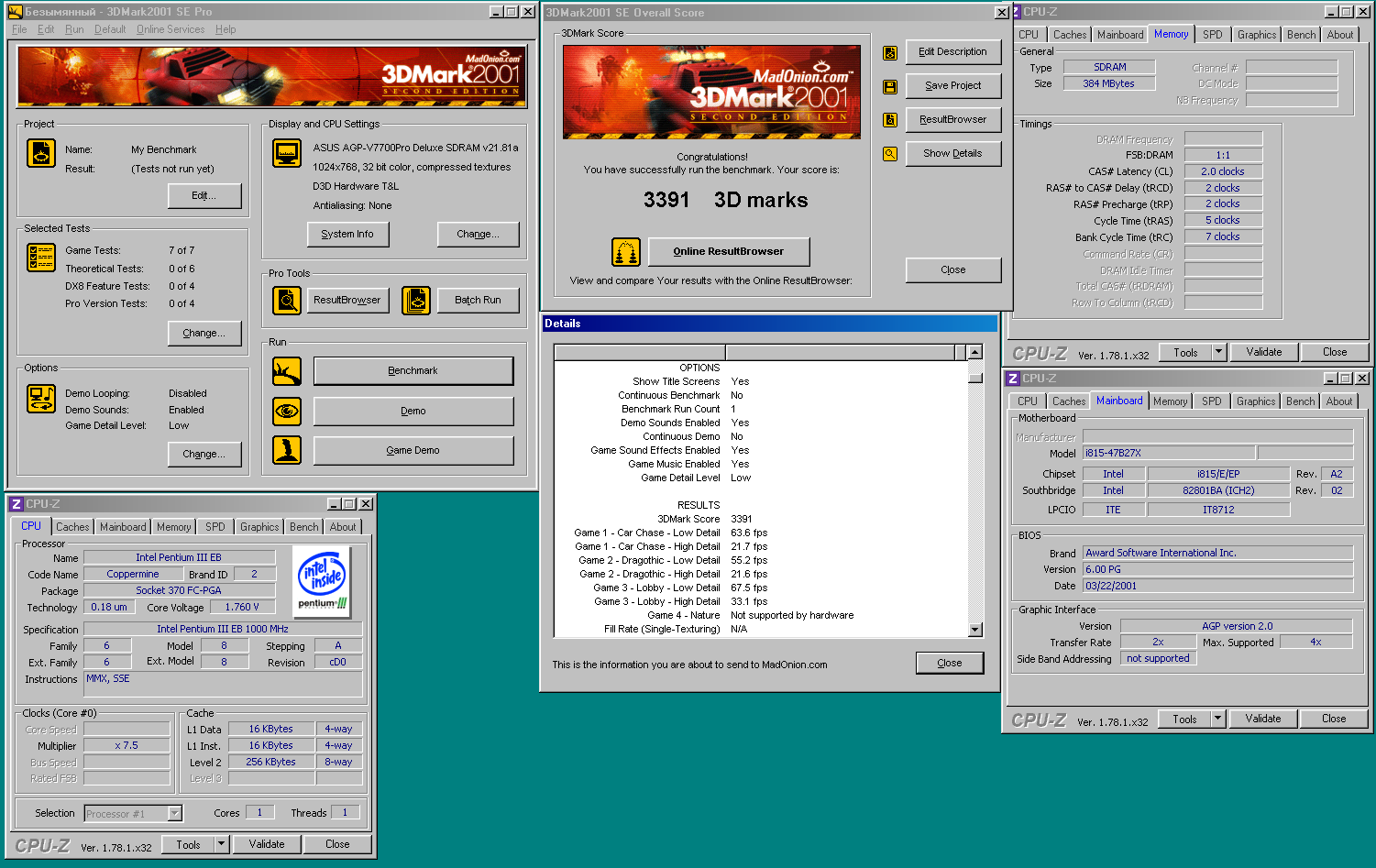
Task: Open About tab in CPU-Z Memory window
Action: tap(1339, 35)
